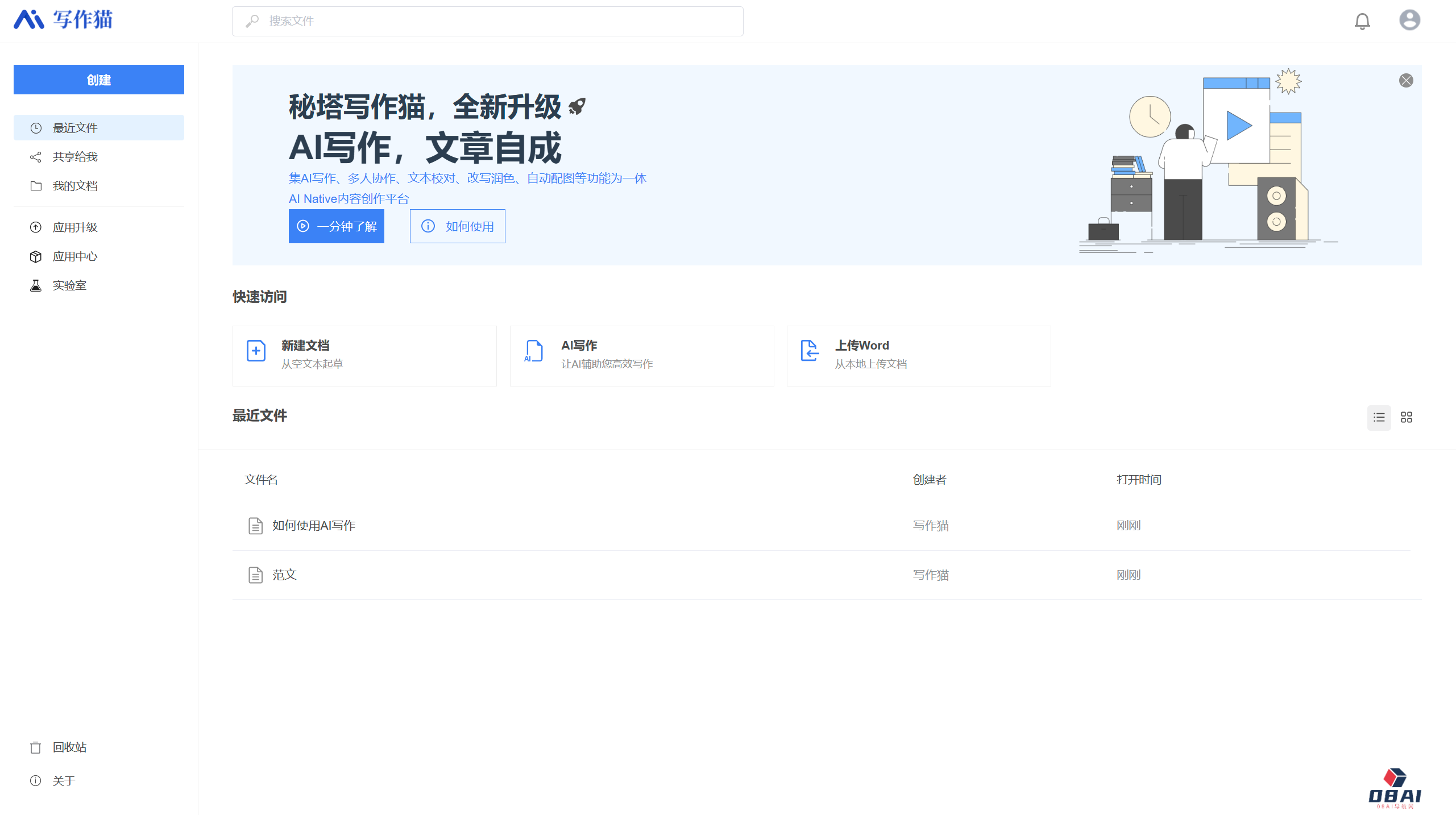The image size is (1456, 815).
Task: Close the upgrade banner
Action: (1406, 80)
